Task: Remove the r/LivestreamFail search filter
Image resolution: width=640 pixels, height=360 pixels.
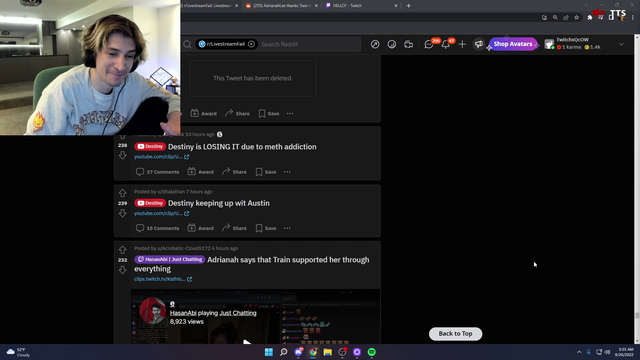Action: click(x=251, y=44)
